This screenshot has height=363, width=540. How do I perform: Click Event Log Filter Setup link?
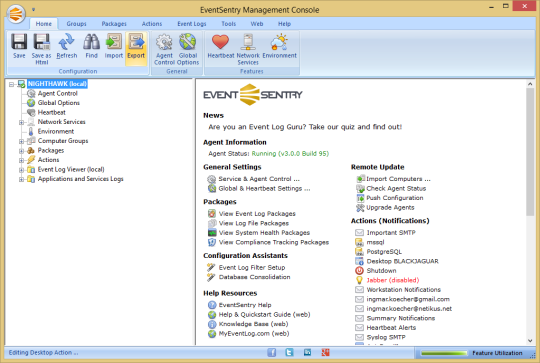(252, 267)
